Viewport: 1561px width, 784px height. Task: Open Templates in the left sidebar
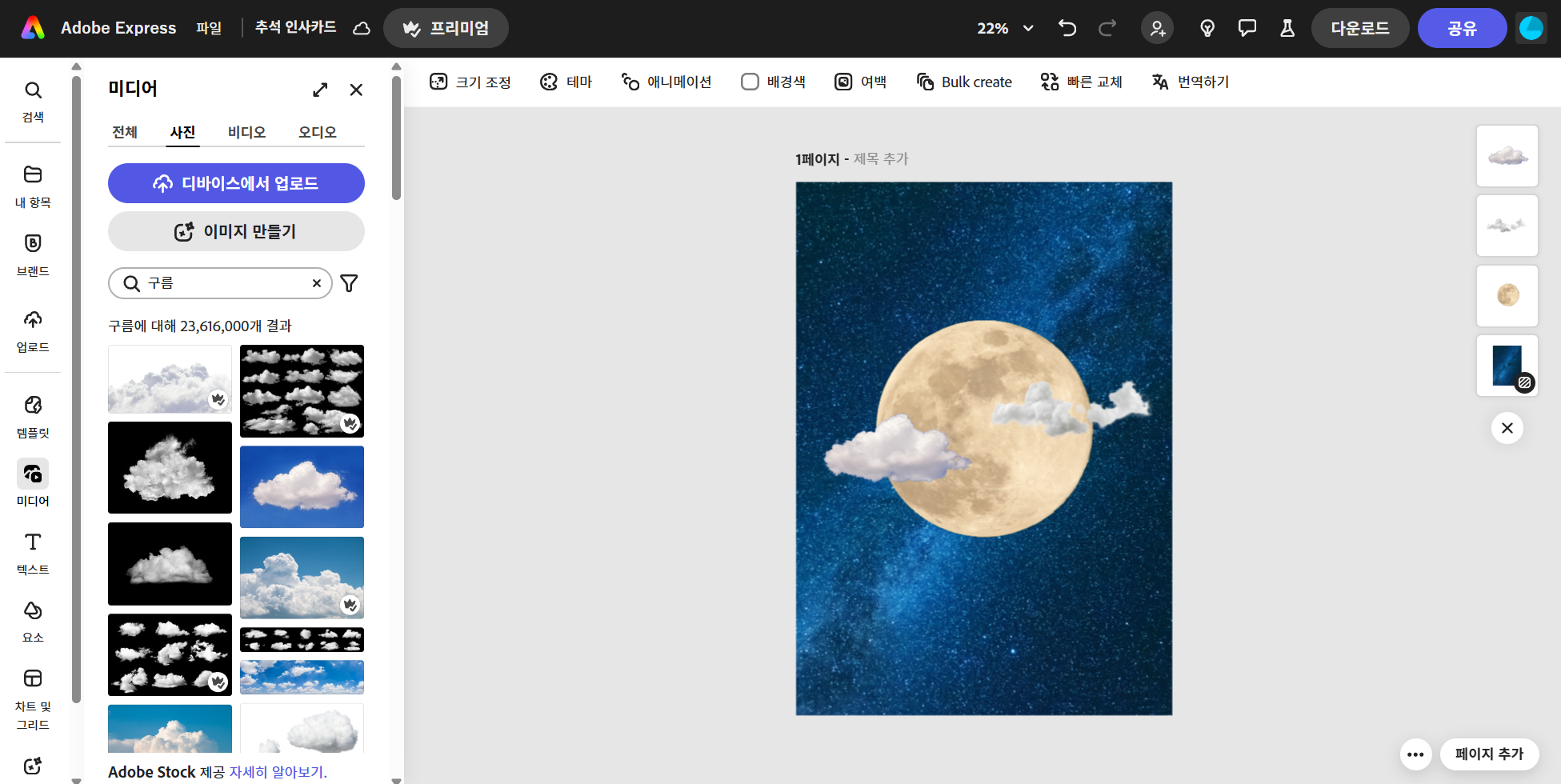tap(33, 416)
